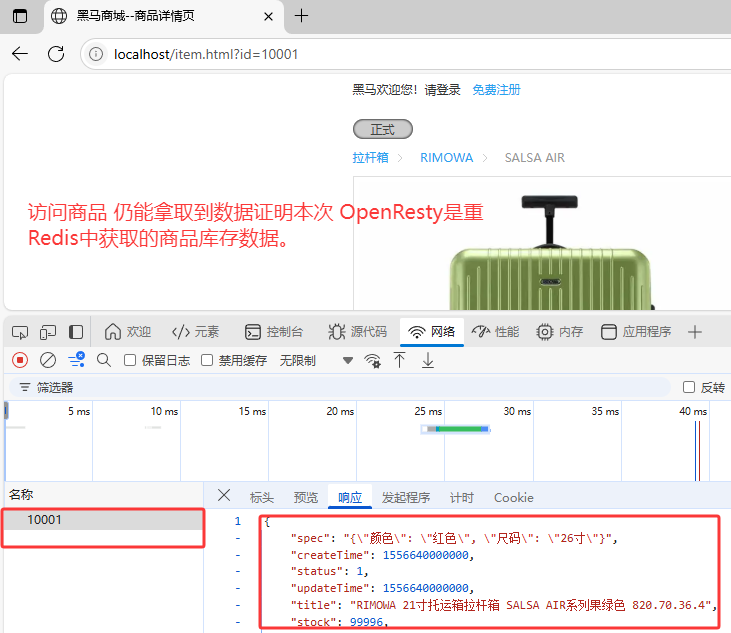Close the 黑马商城 tab

point(268,17)
